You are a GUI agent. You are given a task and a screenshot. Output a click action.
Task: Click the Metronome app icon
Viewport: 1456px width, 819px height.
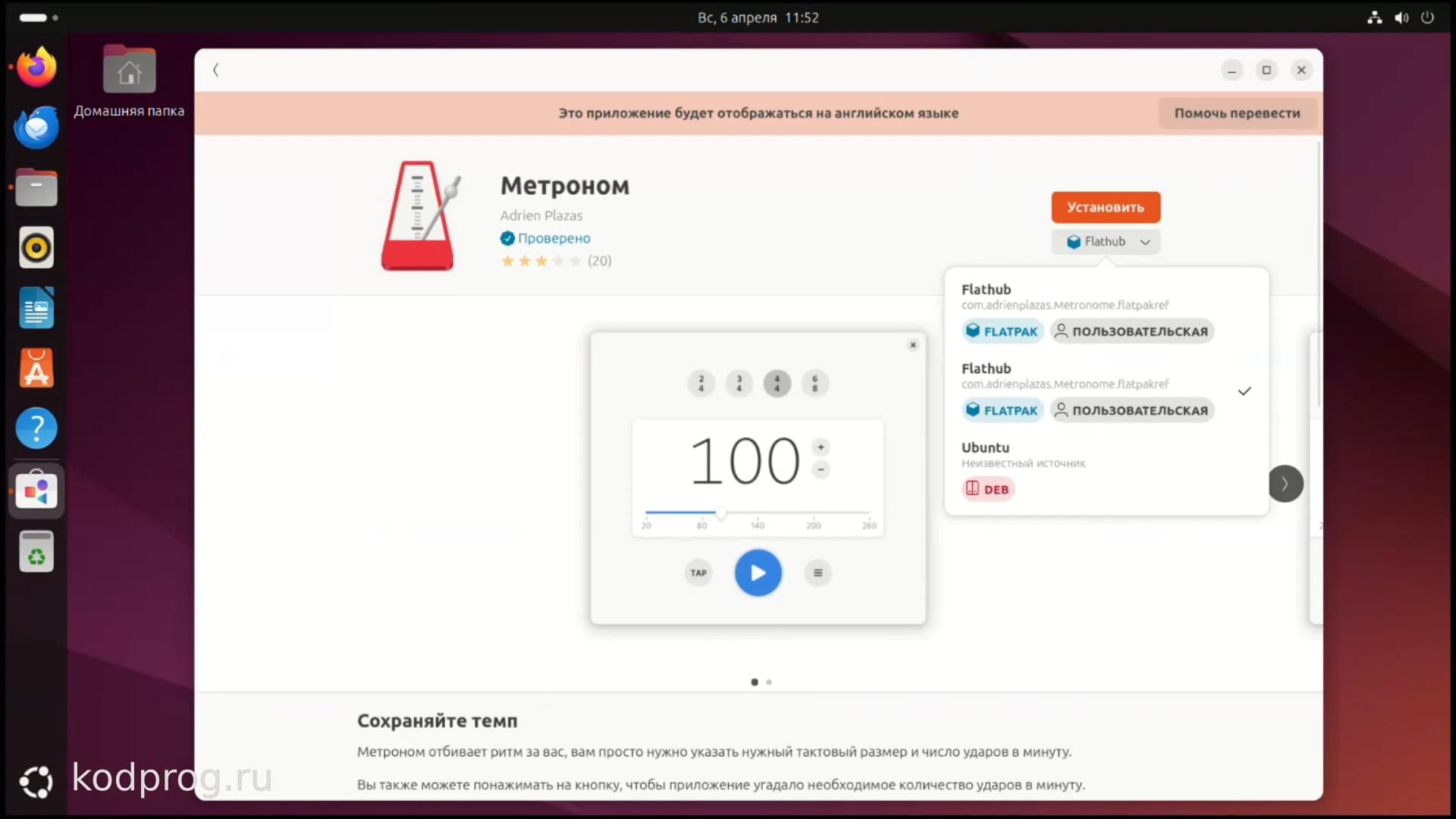tap(421, 215)
